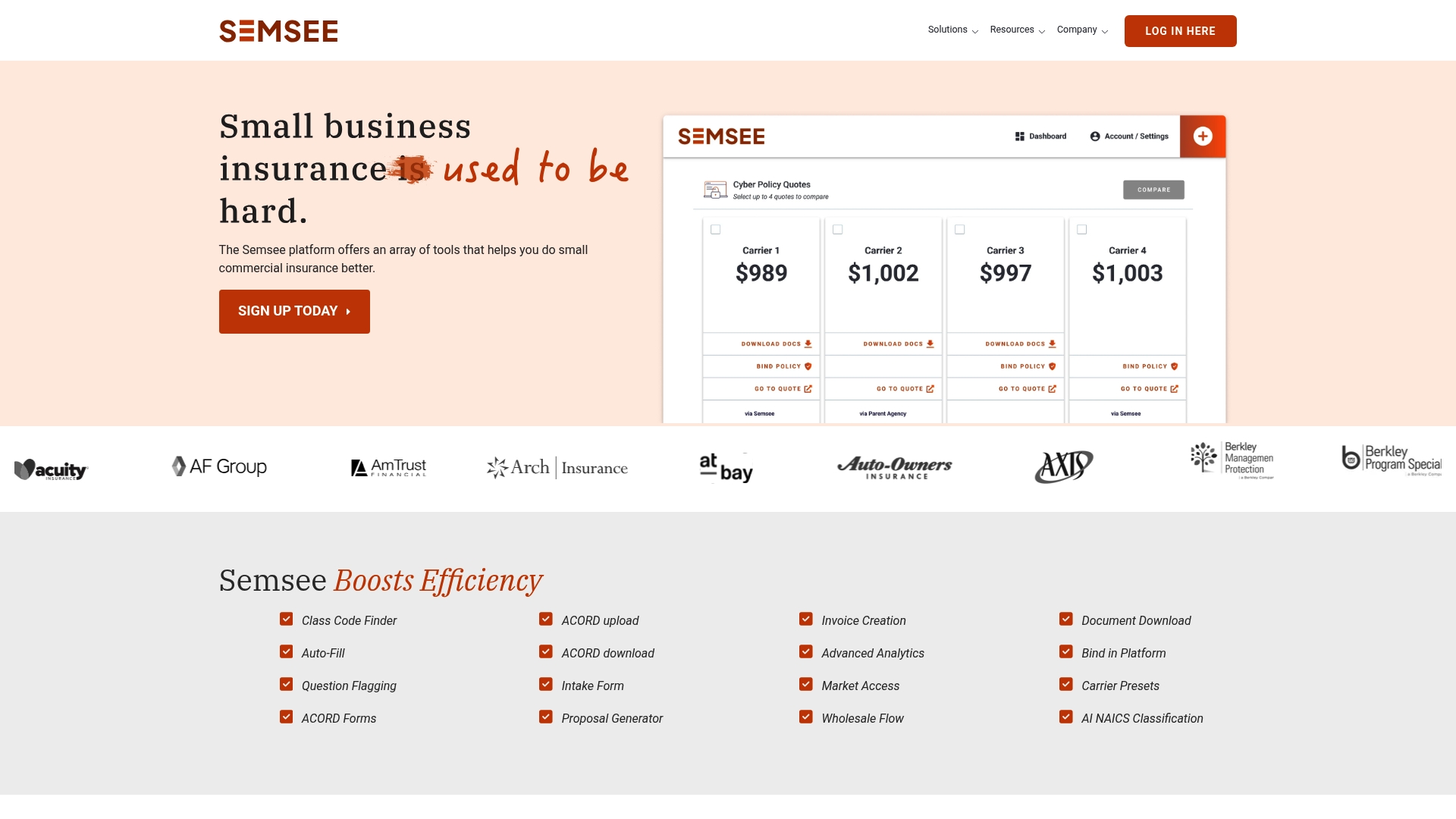1456x819 pixels.
Task: Click the checkmark beside ACORD upload
Action: (x=545, y=620)
